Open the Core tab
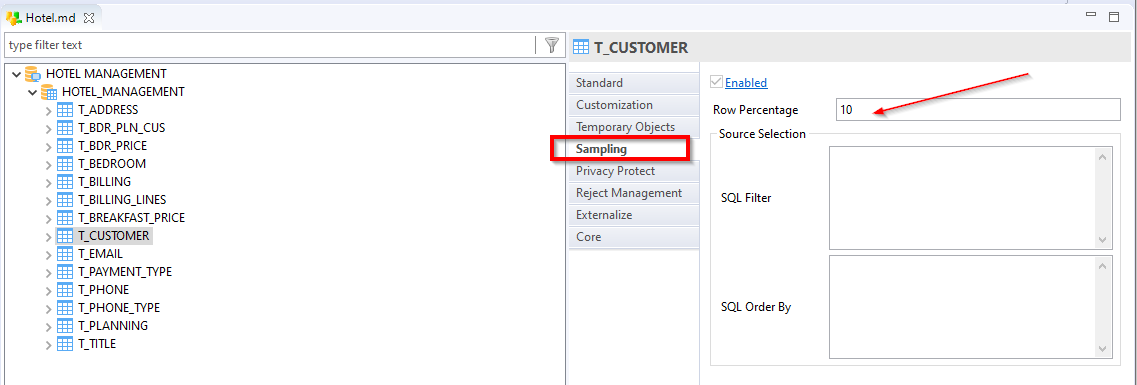 (634, 237)
